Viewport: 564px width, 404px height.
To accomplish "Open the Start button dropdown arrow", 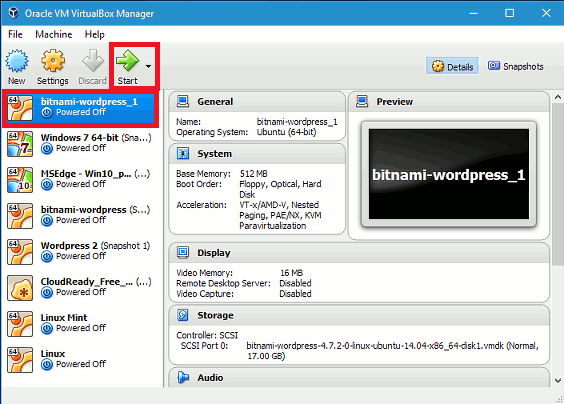I will [x=148, y=66].
